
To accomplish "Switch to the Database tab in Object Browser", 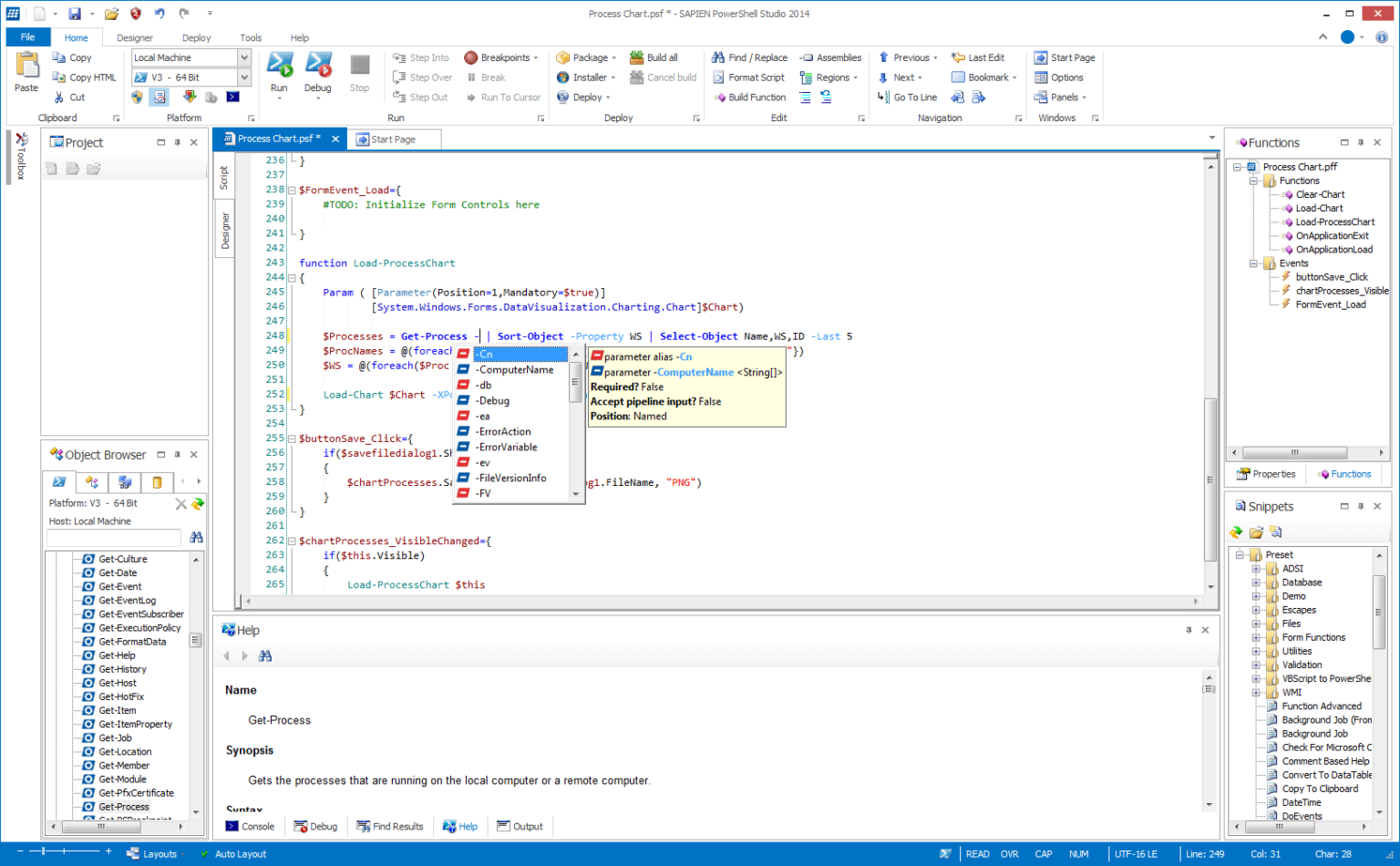I will pos(157,481).
